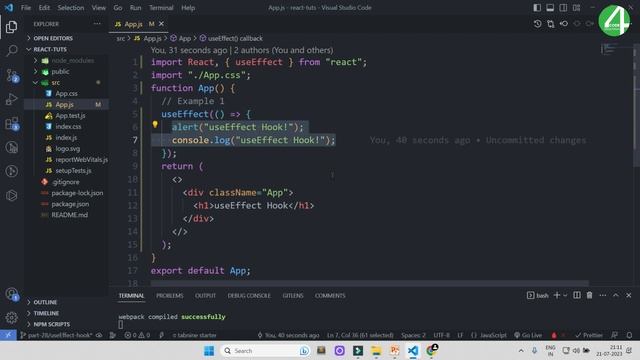The width and height of the screenshot is (640, 360).
Task: Split the terminal panel
Action: click(577, 295)
